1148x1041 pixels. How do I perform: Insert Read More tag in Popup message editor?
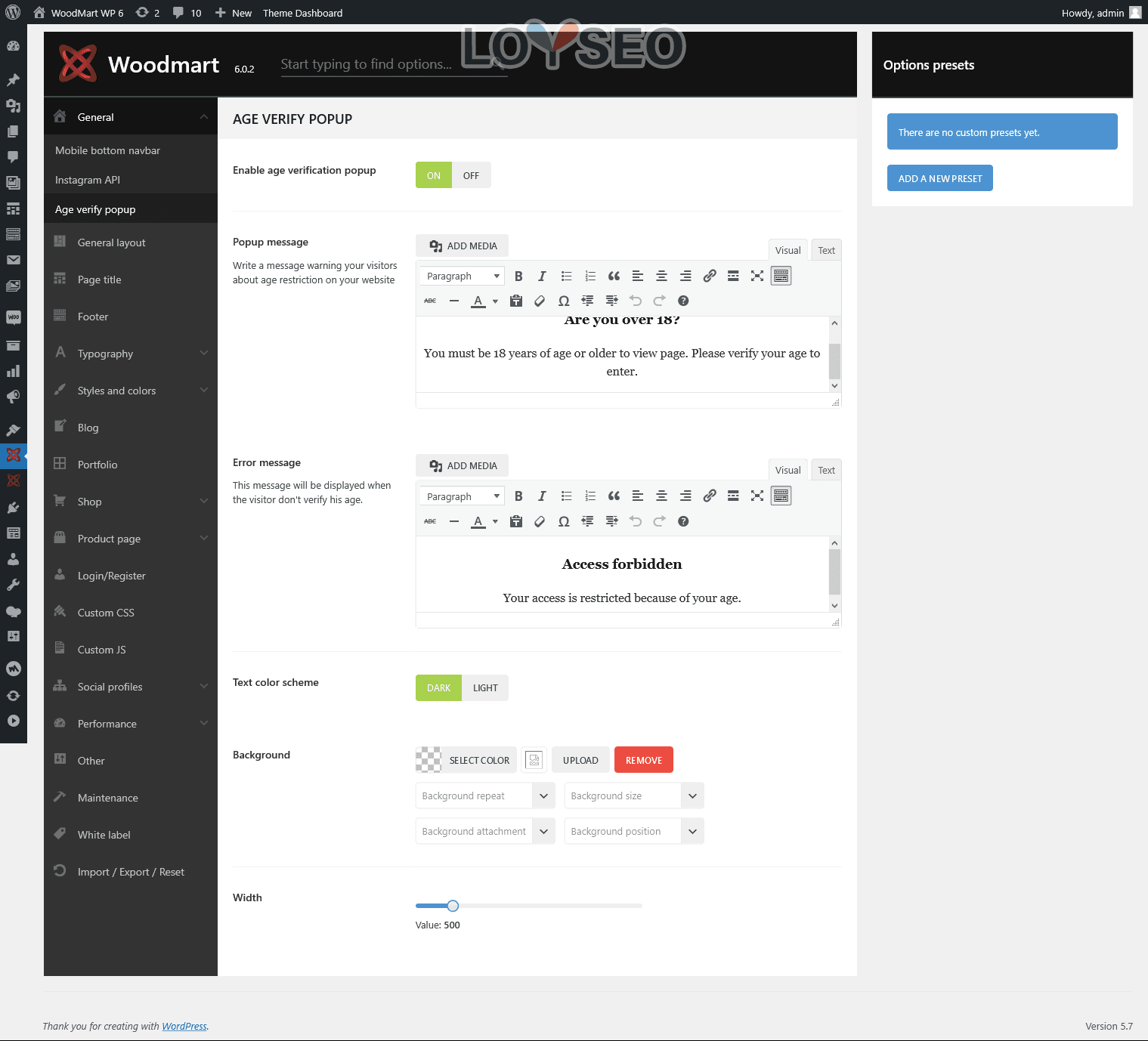[x=733, y=276]
